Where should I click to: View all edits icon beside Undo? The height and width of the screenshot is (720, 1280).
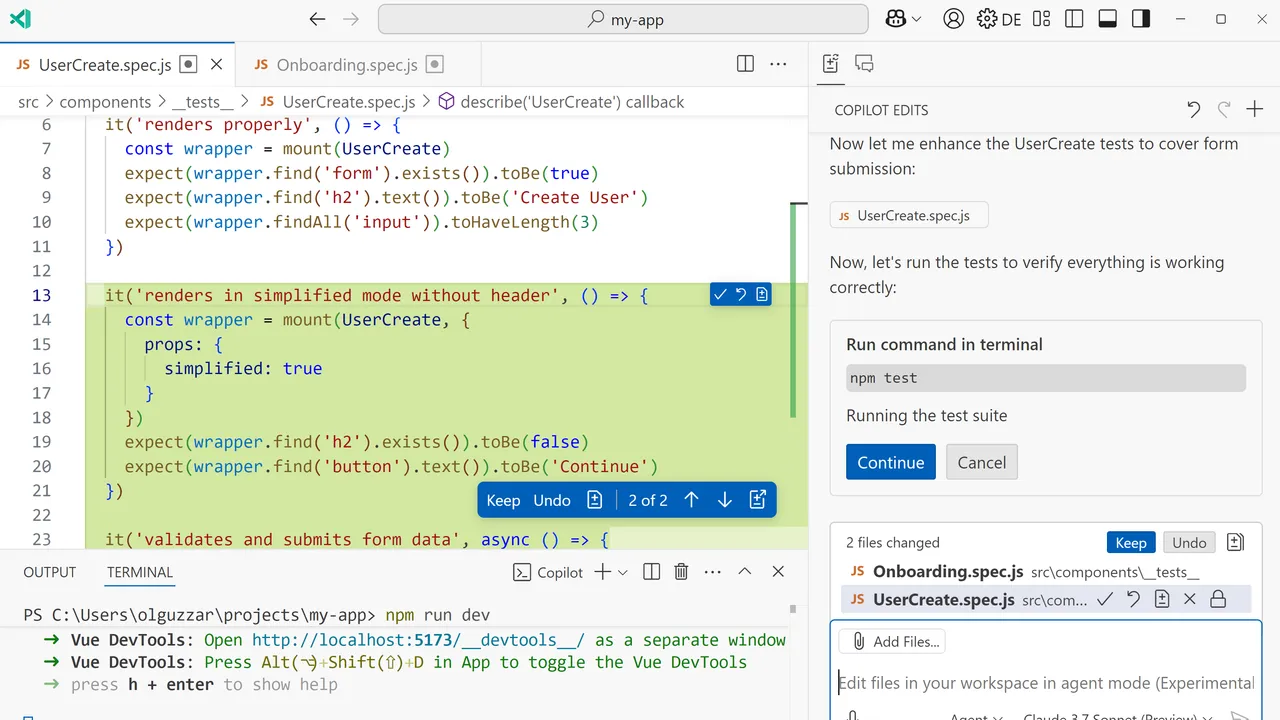coord(1236,542)
